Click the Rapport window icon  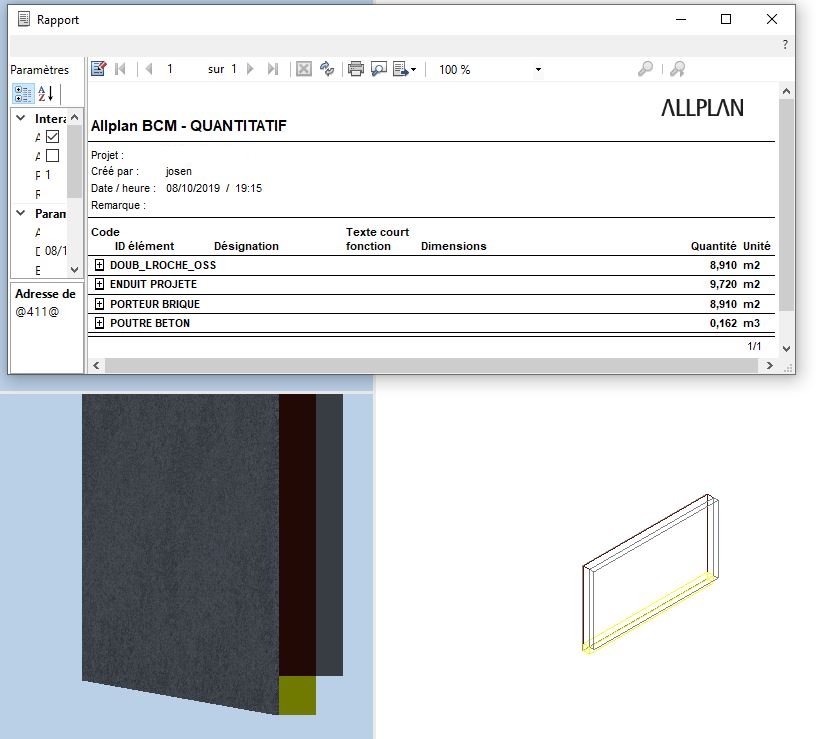[x=23, y=20]
